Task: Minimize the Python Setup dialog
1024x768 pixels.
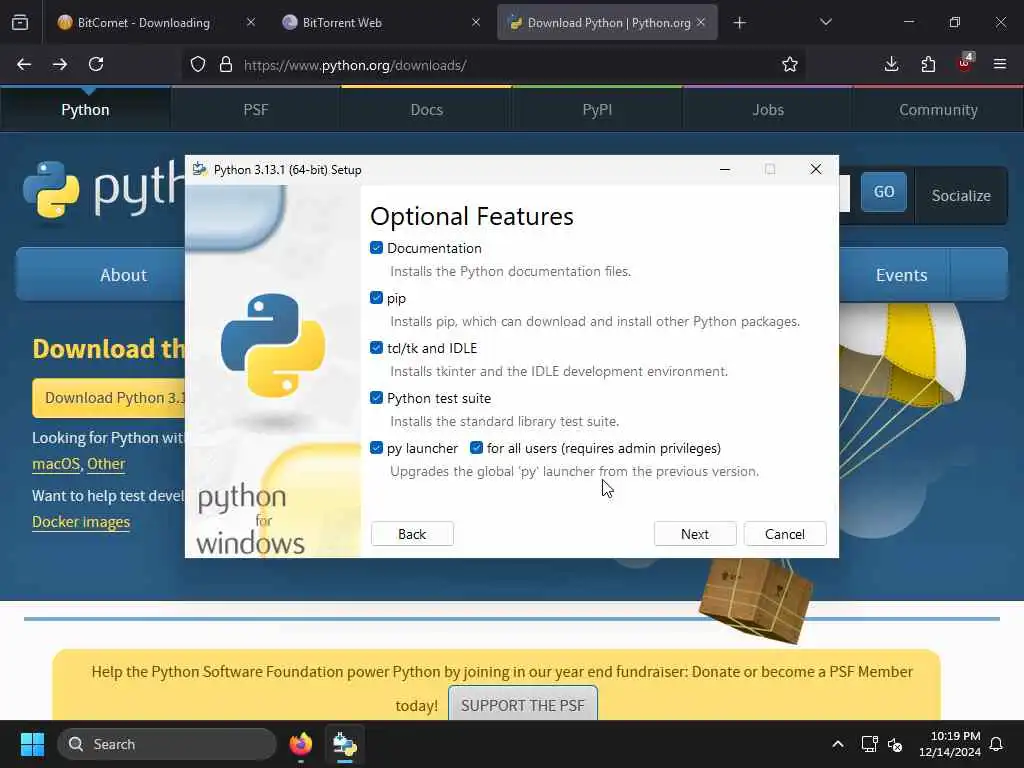Action: coord(725,169)
